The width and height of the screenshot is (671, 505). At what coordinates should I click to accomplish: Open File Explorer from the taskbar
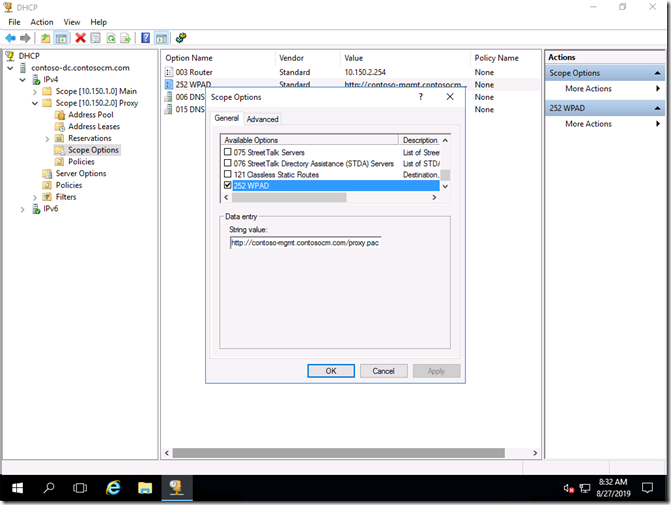tap(144, 488)
